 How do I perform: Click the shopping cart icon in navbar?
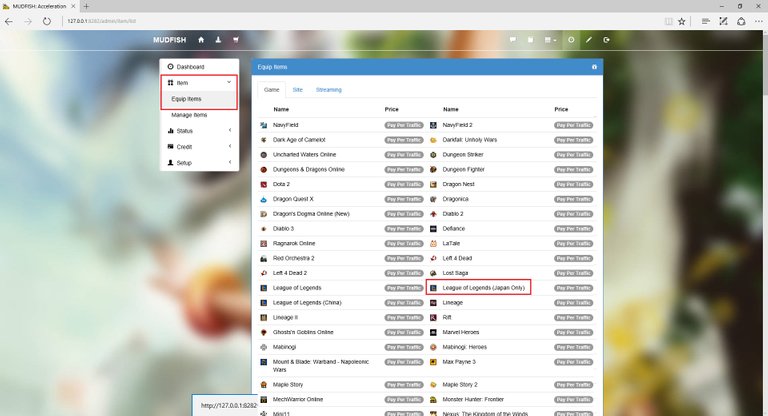[x=235, y=40]
